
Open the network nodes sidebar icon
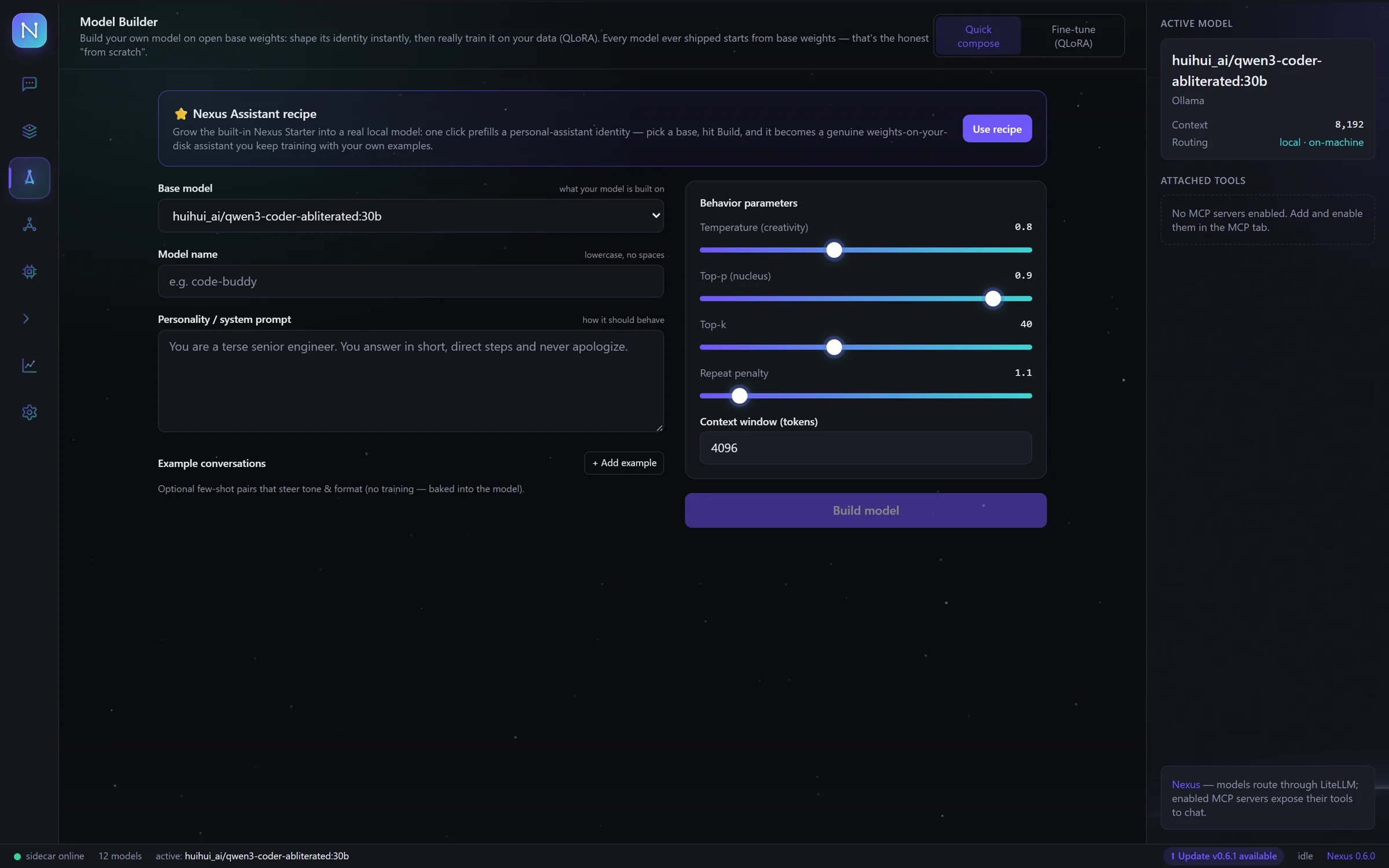[29, 225]
